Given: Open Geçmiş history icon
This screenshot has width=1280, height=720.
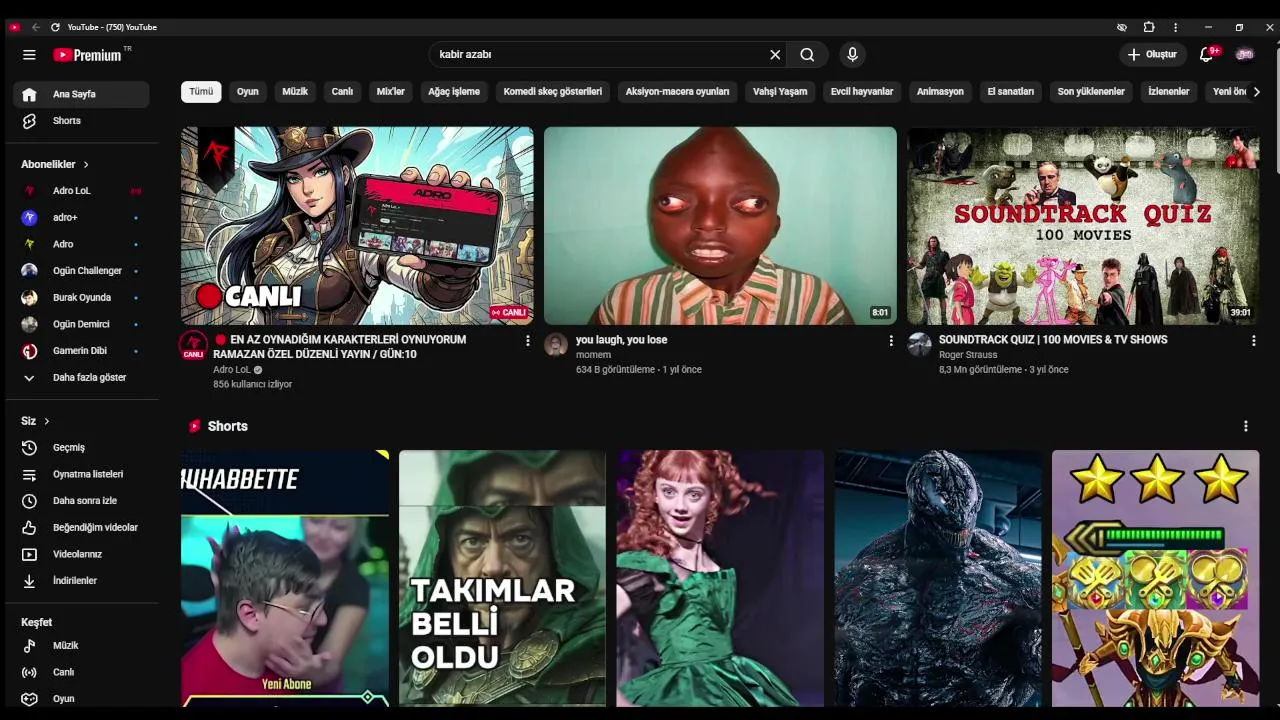Looking at the screenshot, I should [29, 448].
